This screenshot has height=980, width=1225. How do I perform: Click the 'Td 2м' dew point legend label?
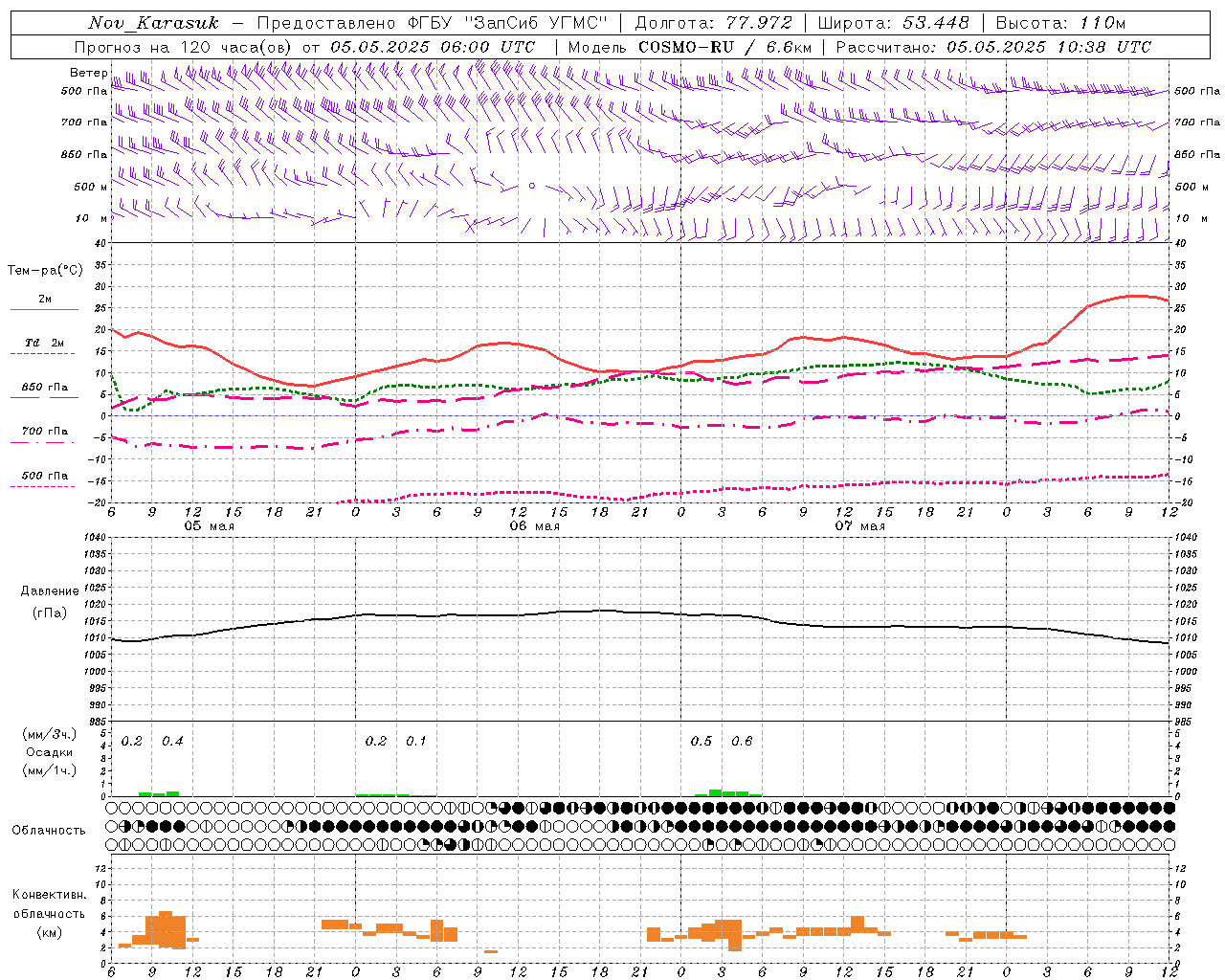click(x=44, y=343)
